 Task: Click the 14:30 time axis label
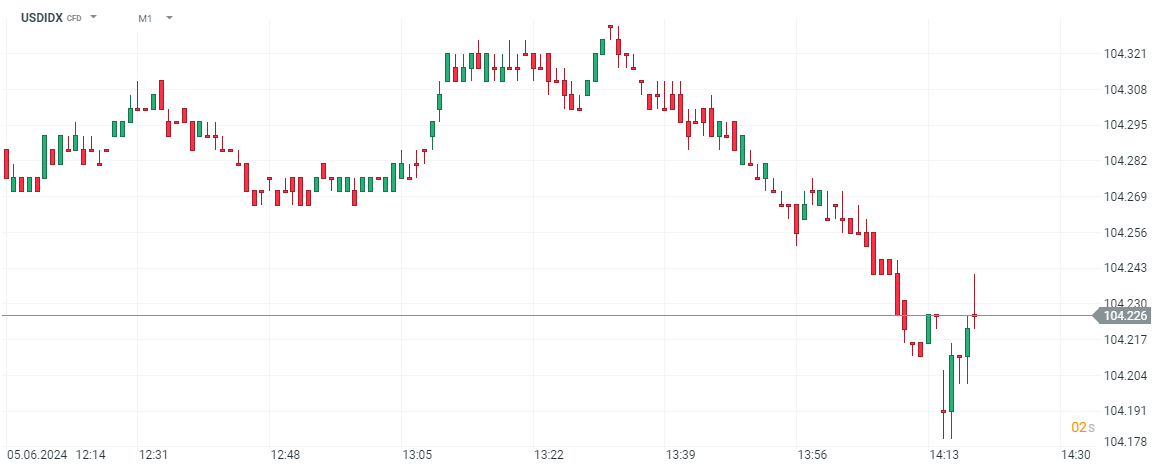(x=1075, y=455)
